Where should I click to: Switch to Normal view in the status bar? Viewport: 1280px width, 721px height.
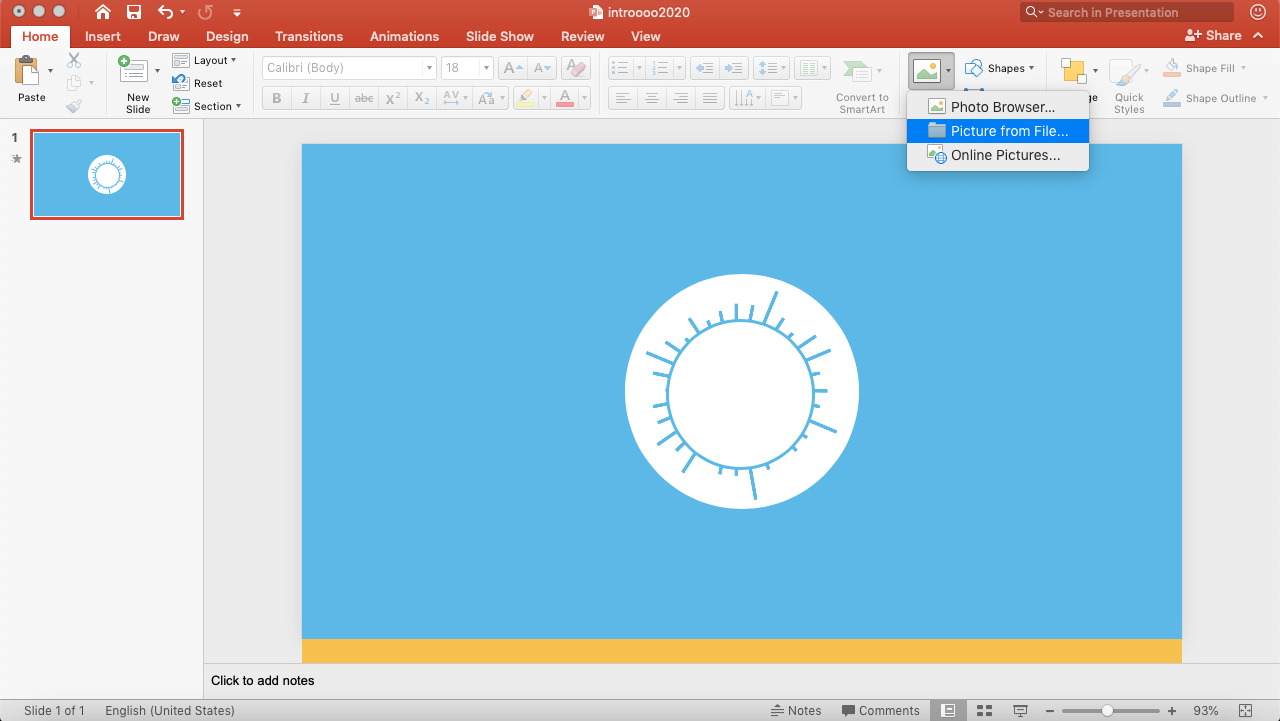pyautogui.click(x=948, y=710)
